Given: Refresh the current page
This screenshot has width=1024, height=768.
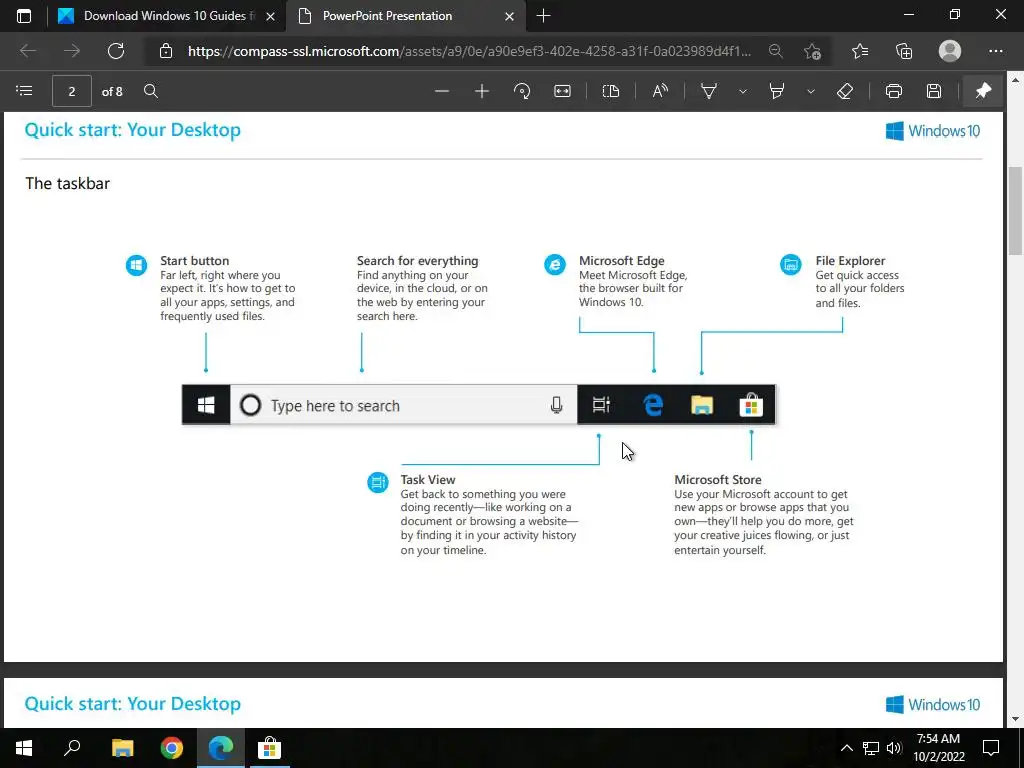Looking at the screenshot, I should (x=116, y=51).
